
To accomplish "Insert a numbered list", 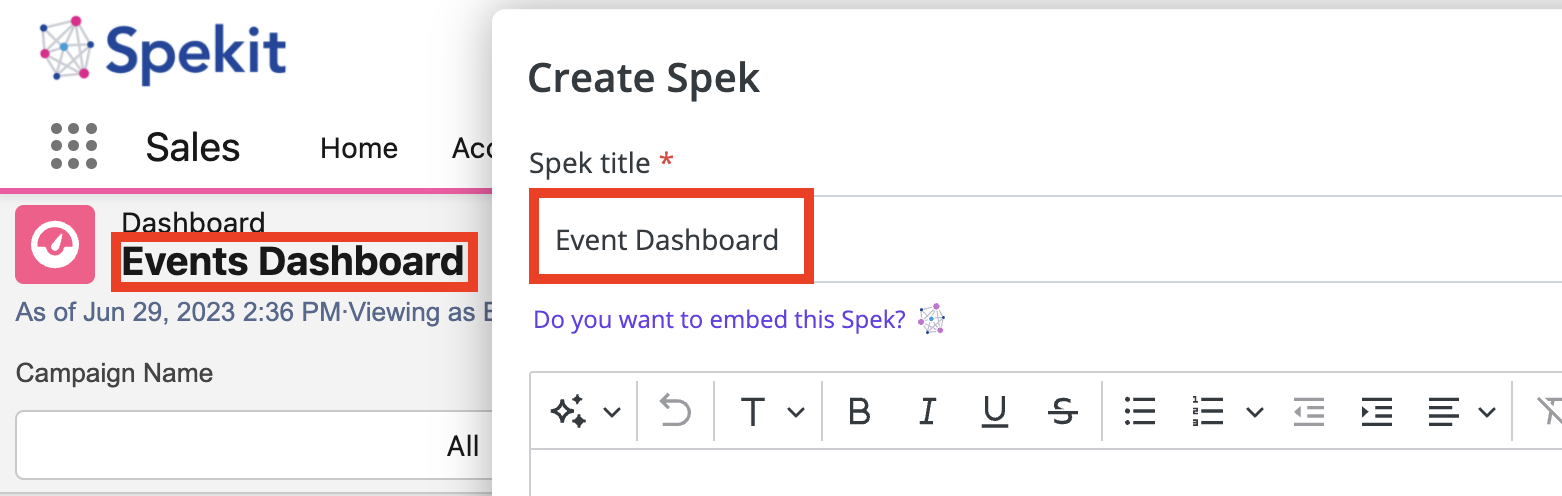I will coord(1208,411).
